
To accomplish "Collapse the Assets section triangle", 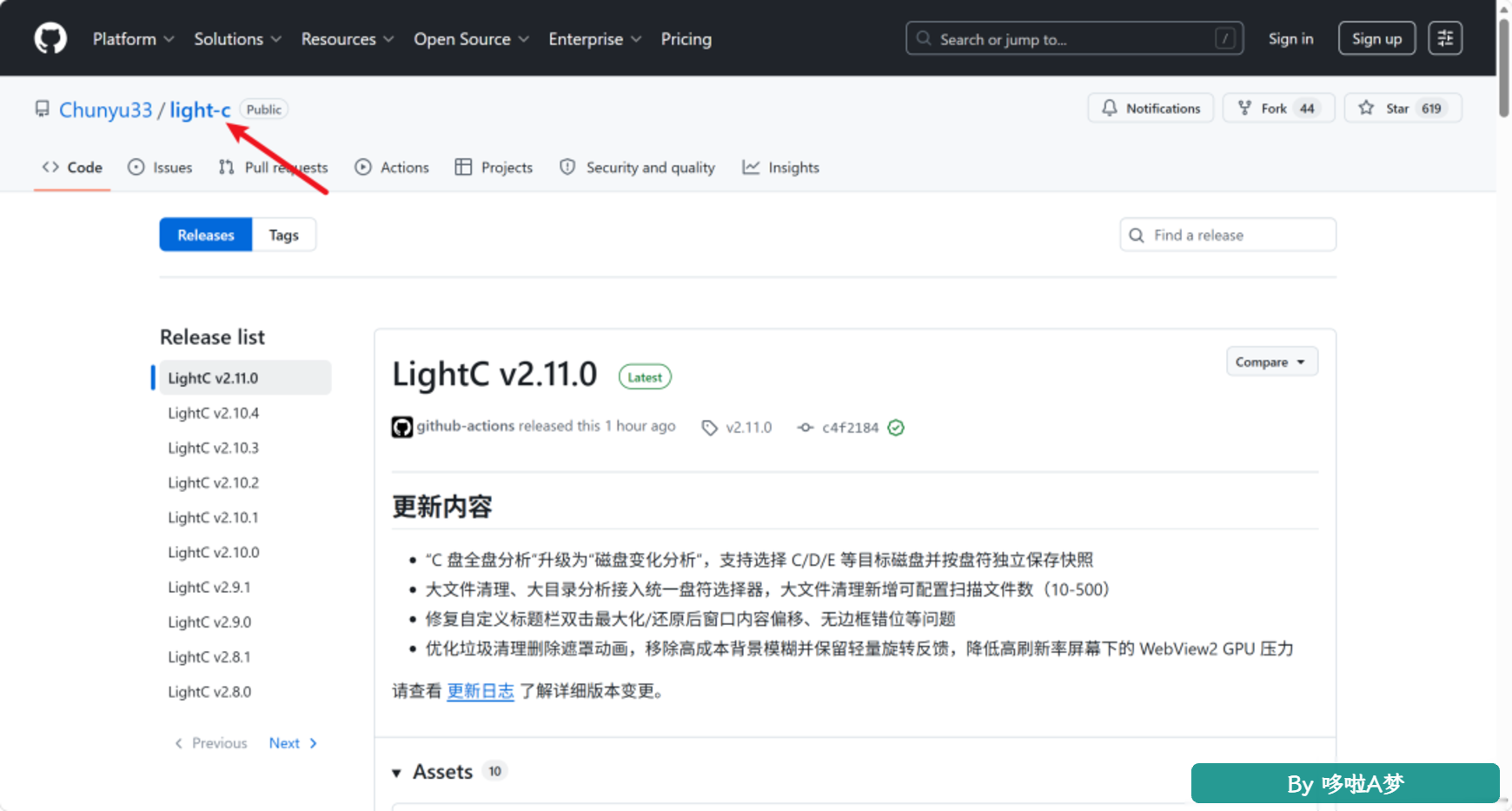I will (396, 773).
